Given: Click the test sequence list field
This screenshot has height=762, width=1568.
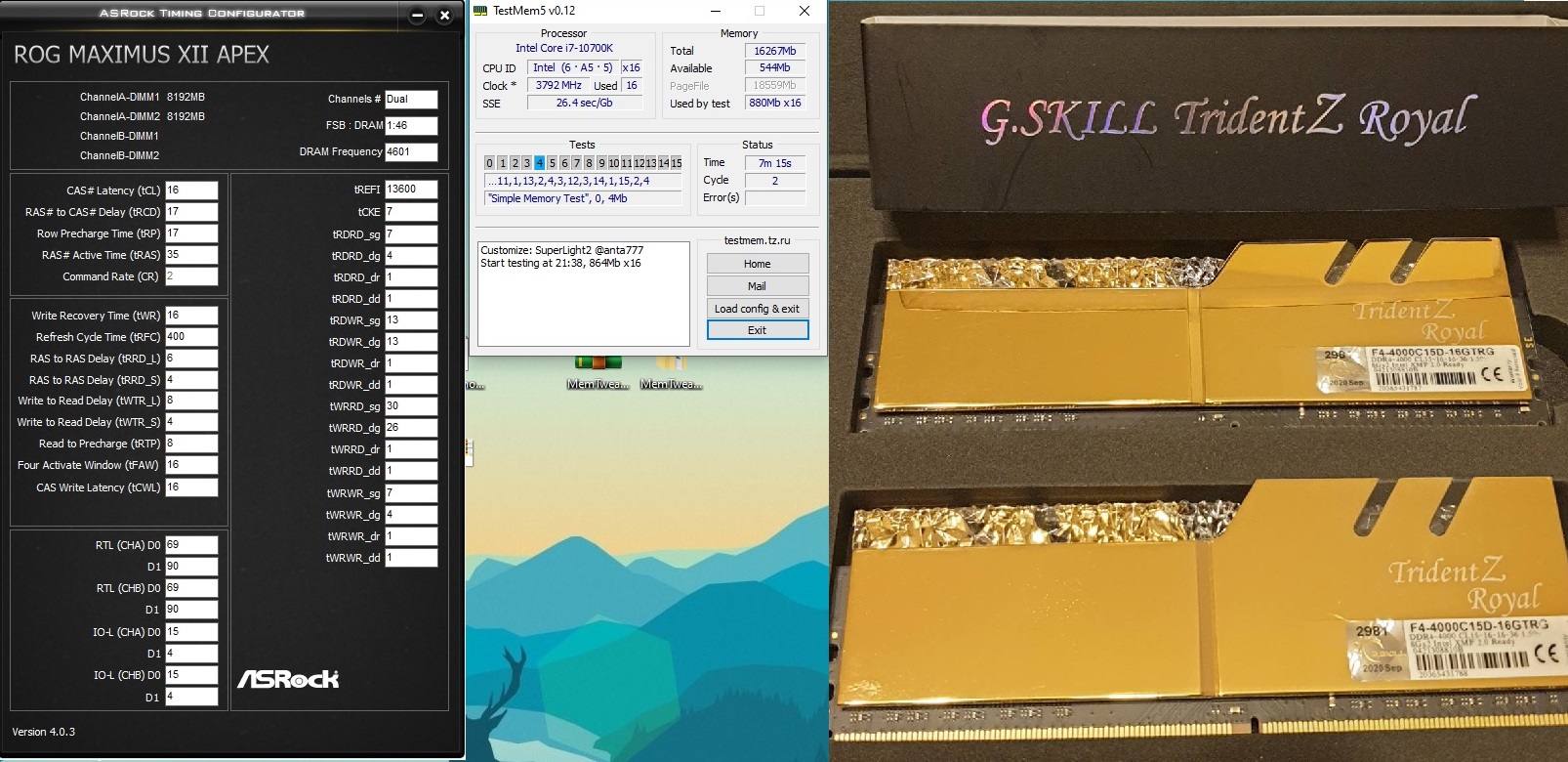Looking at the screenshot, I should pos(584,181).
